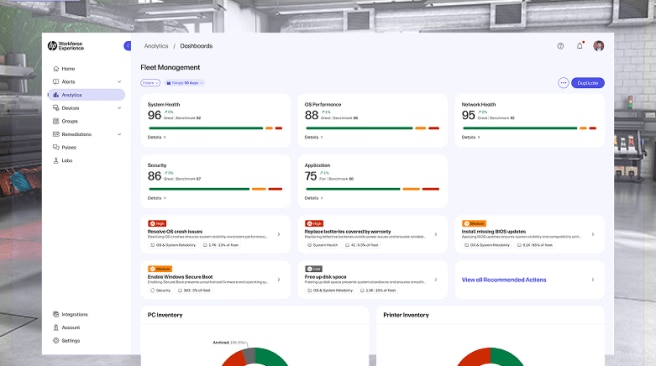Screen dimensions: 656x366
Task: Click the Medium badge on Enable Windows Secure Boot
Action: pyautogui.click(x=160, y=269)
